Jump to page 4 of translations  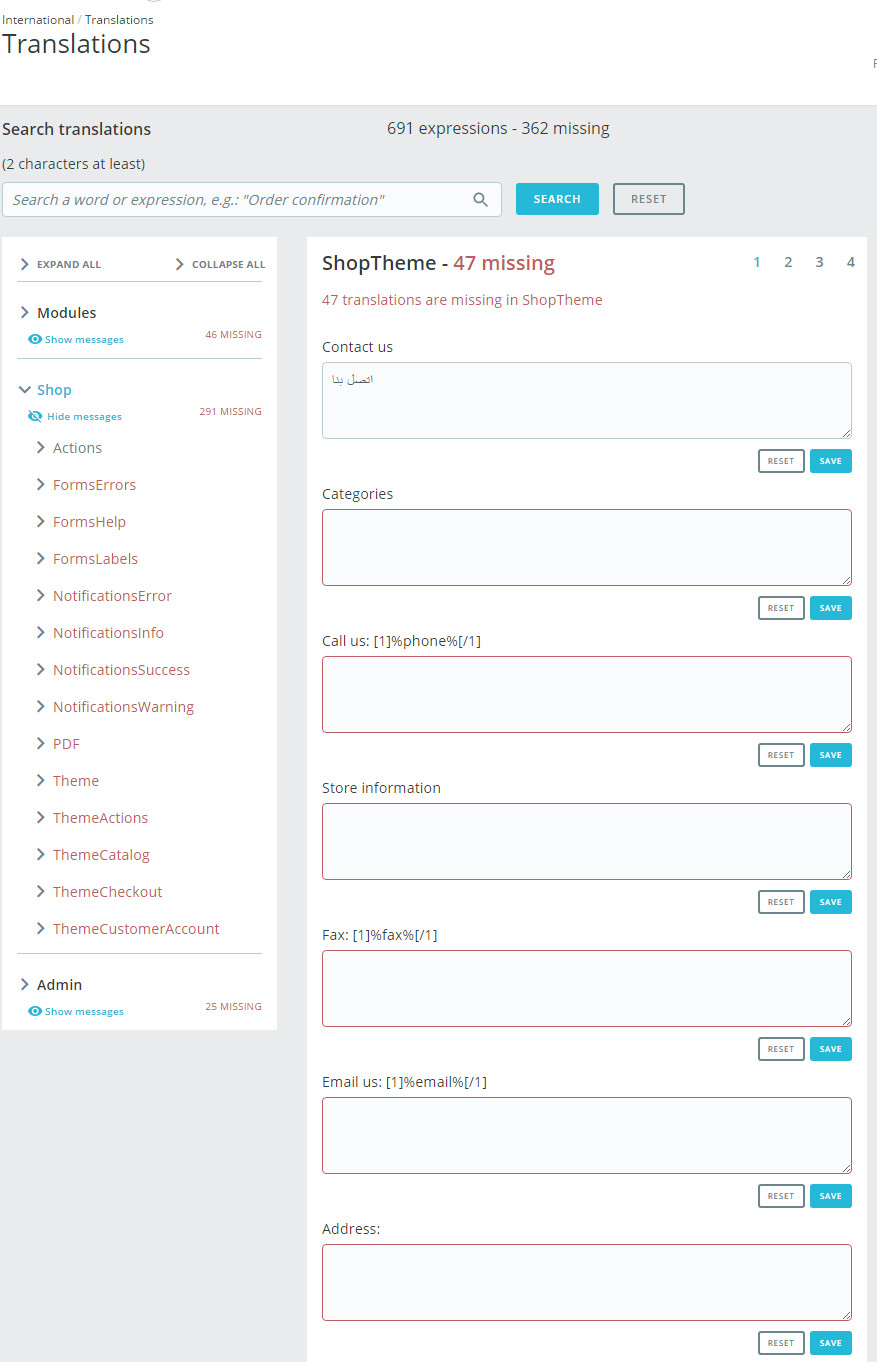click(851, 263)
